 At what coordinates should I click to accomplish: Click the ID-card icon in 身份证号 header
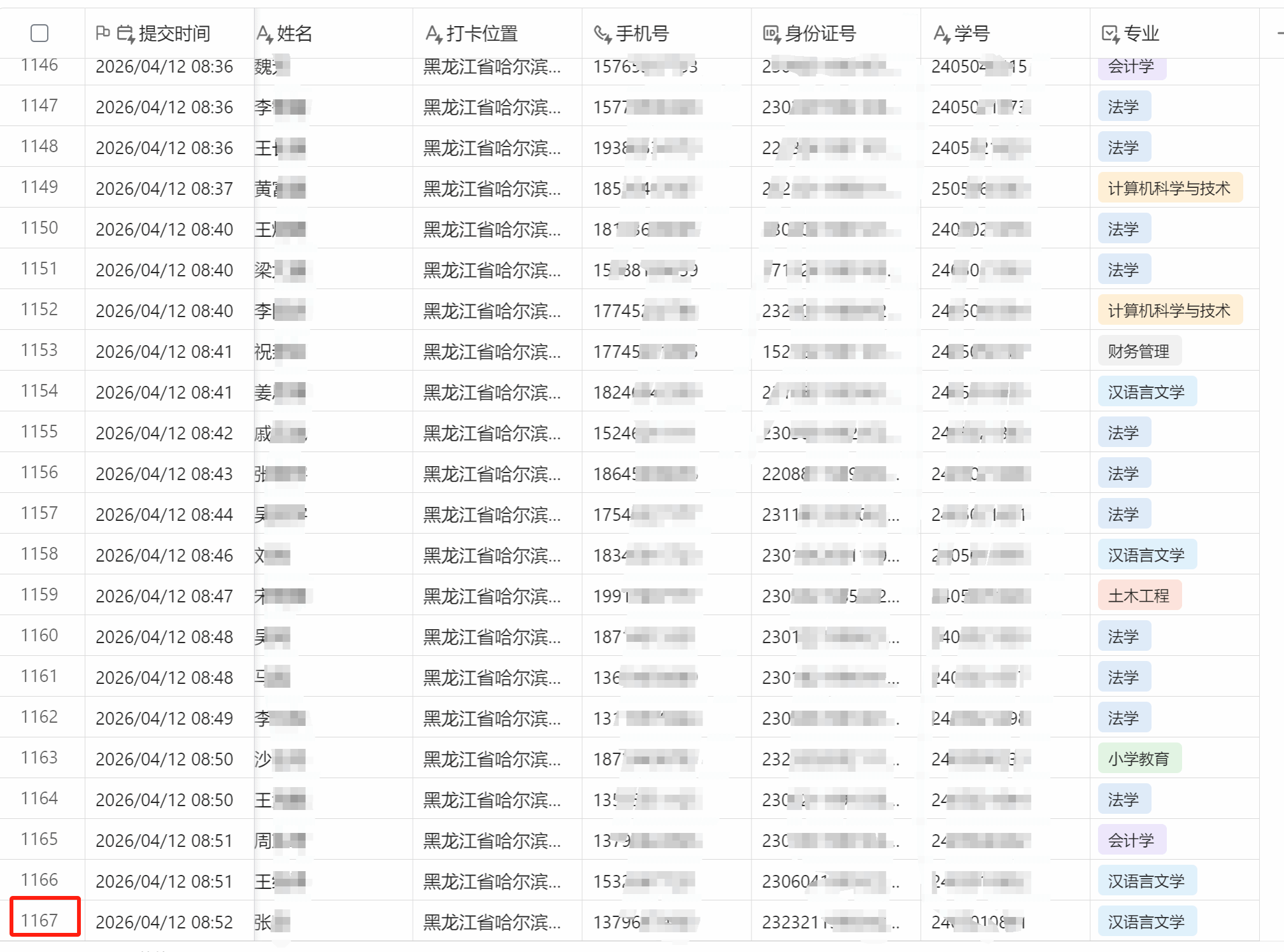(771, 34)
